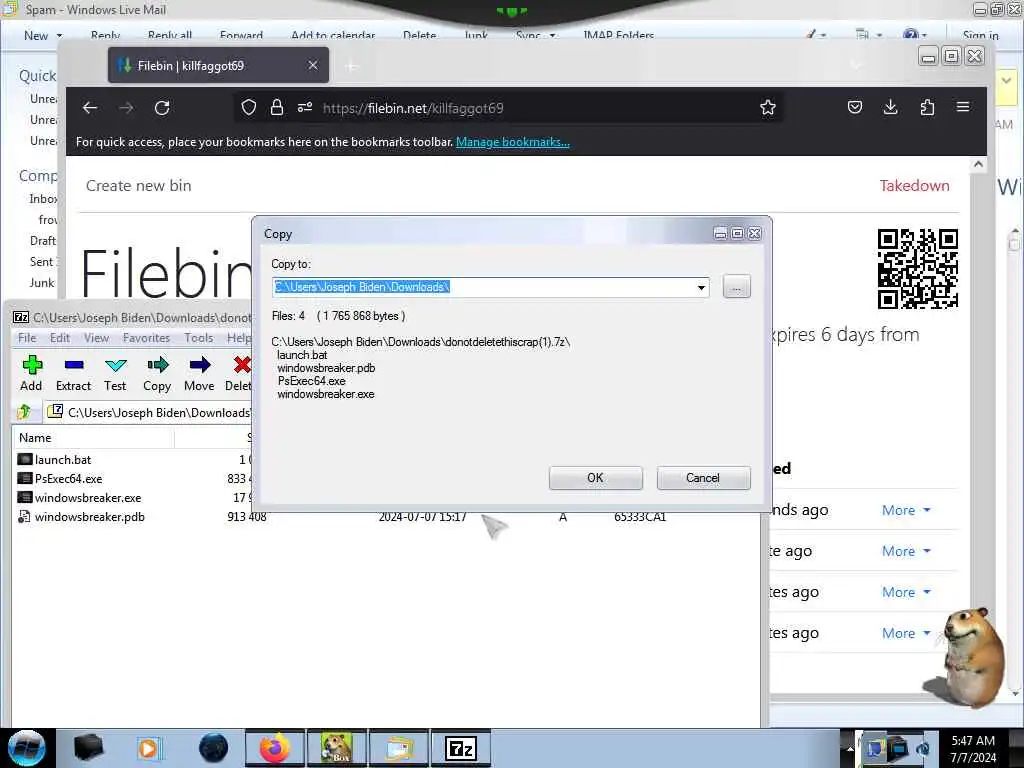This screenshot has width=1024, height=768.
Task: Go back in Firefox
Action: pos(90,108)
